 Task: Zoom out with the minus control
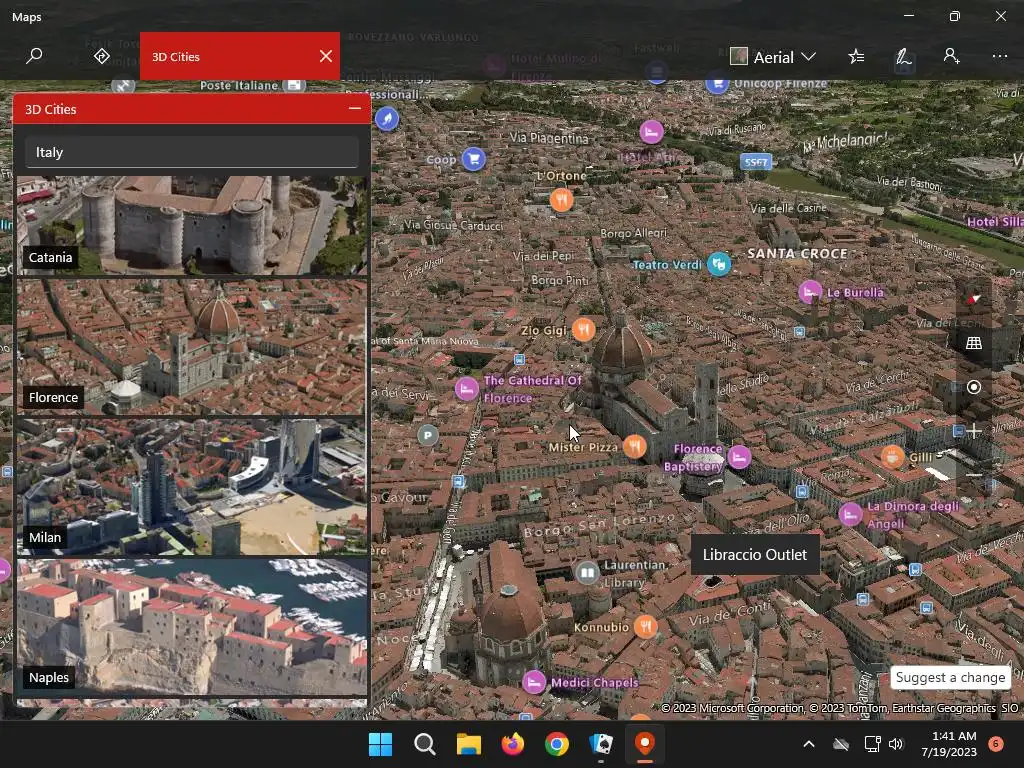click(974, 475)
